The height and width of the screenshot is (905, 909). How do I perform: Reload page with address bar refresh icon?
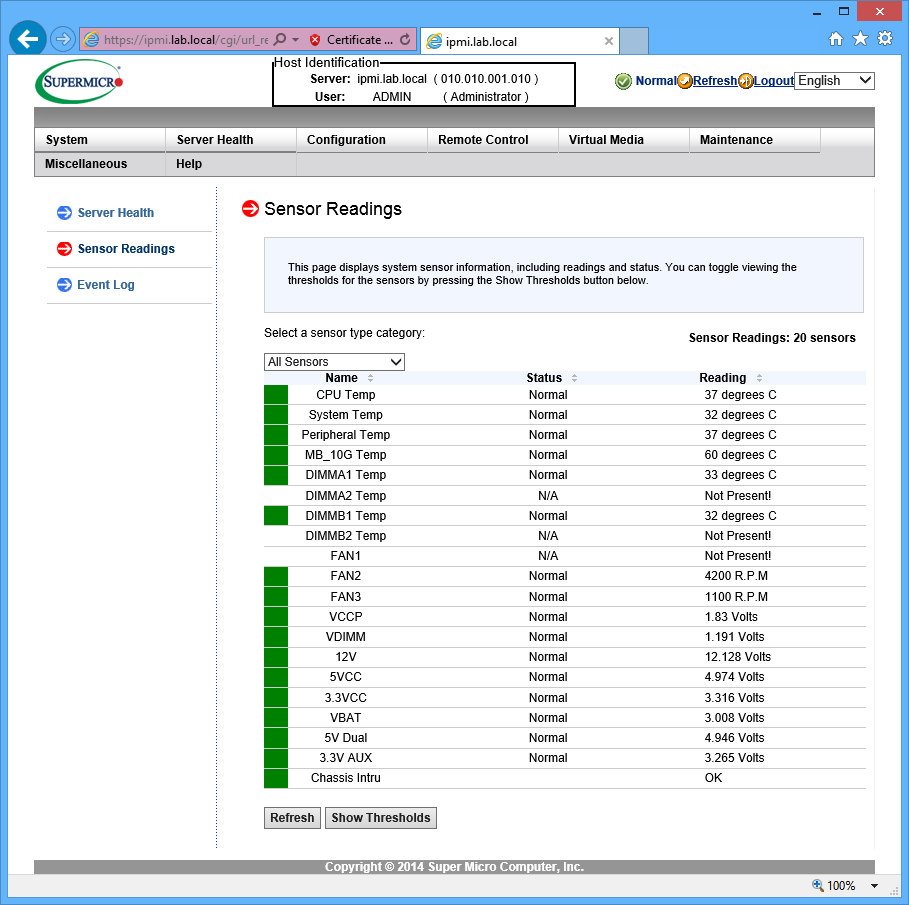pos(405,39)
